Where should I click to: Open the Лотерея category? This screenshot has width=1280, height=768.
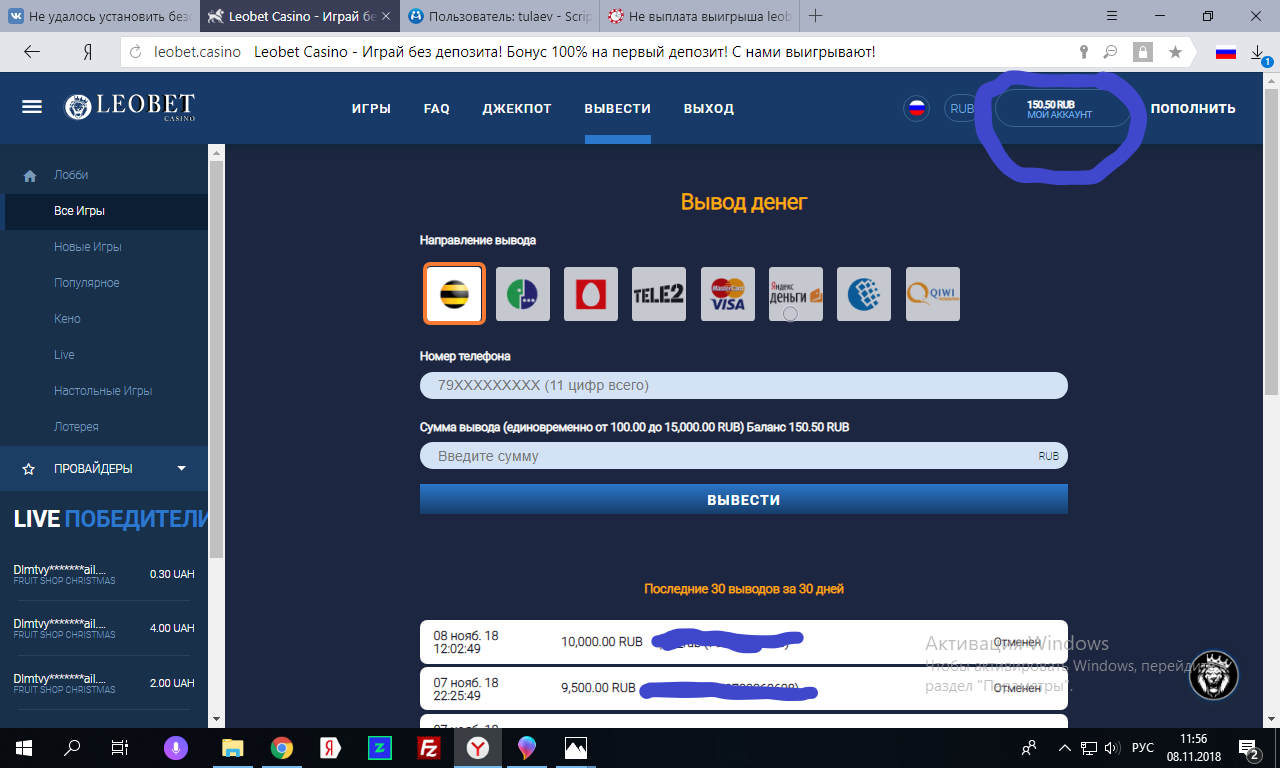(x=76, y=427)
